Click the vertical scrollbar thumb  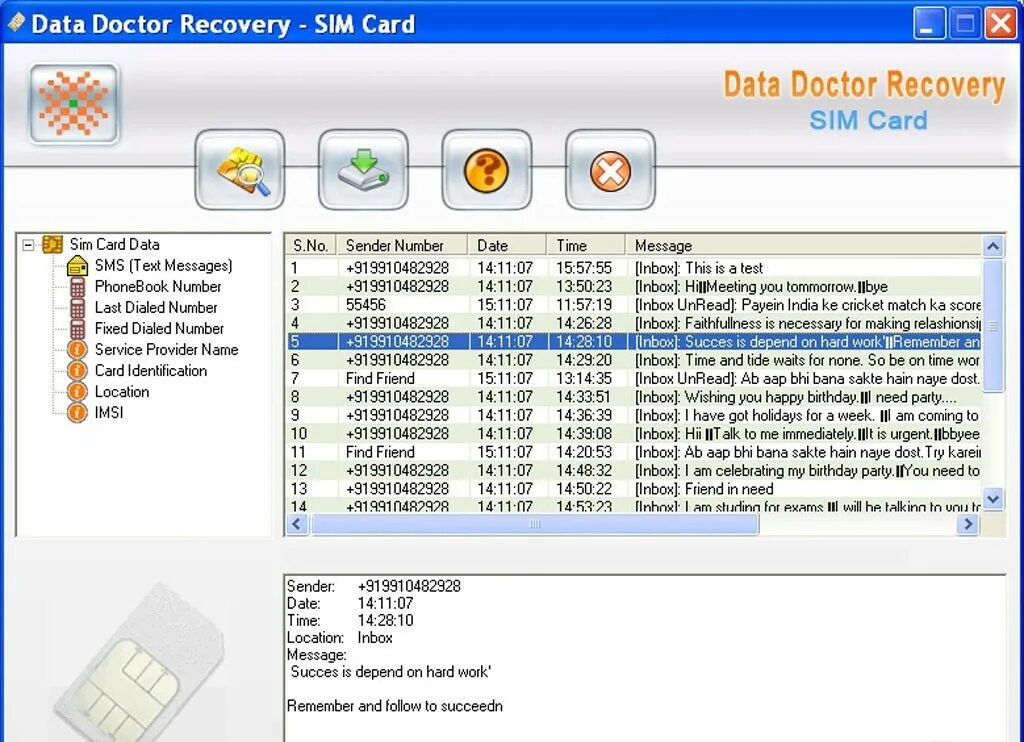(993, 325)
